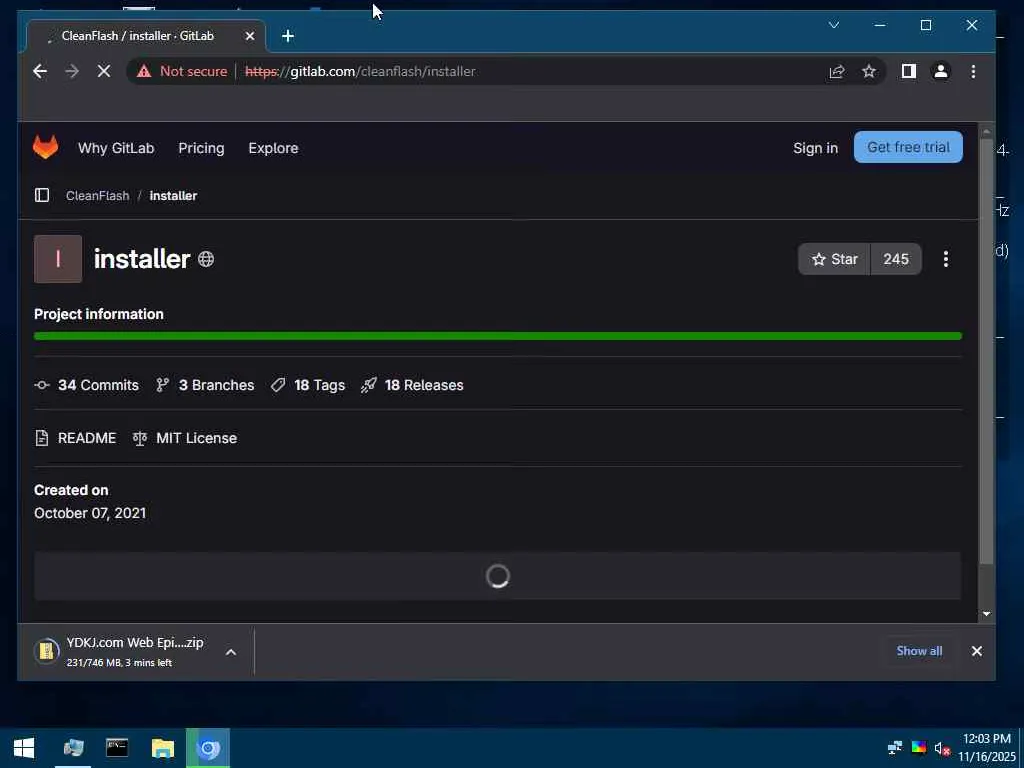Click the installer project avatar
Screen dimensions: 1024x768
[x=58, y=259]
